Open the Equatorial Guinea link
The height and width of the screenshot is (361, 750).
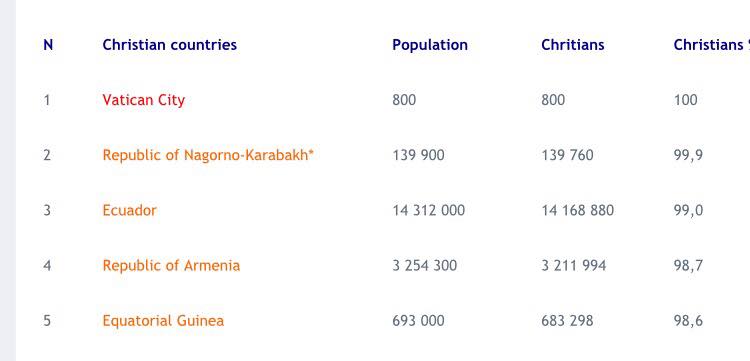[x=163, y=320]
